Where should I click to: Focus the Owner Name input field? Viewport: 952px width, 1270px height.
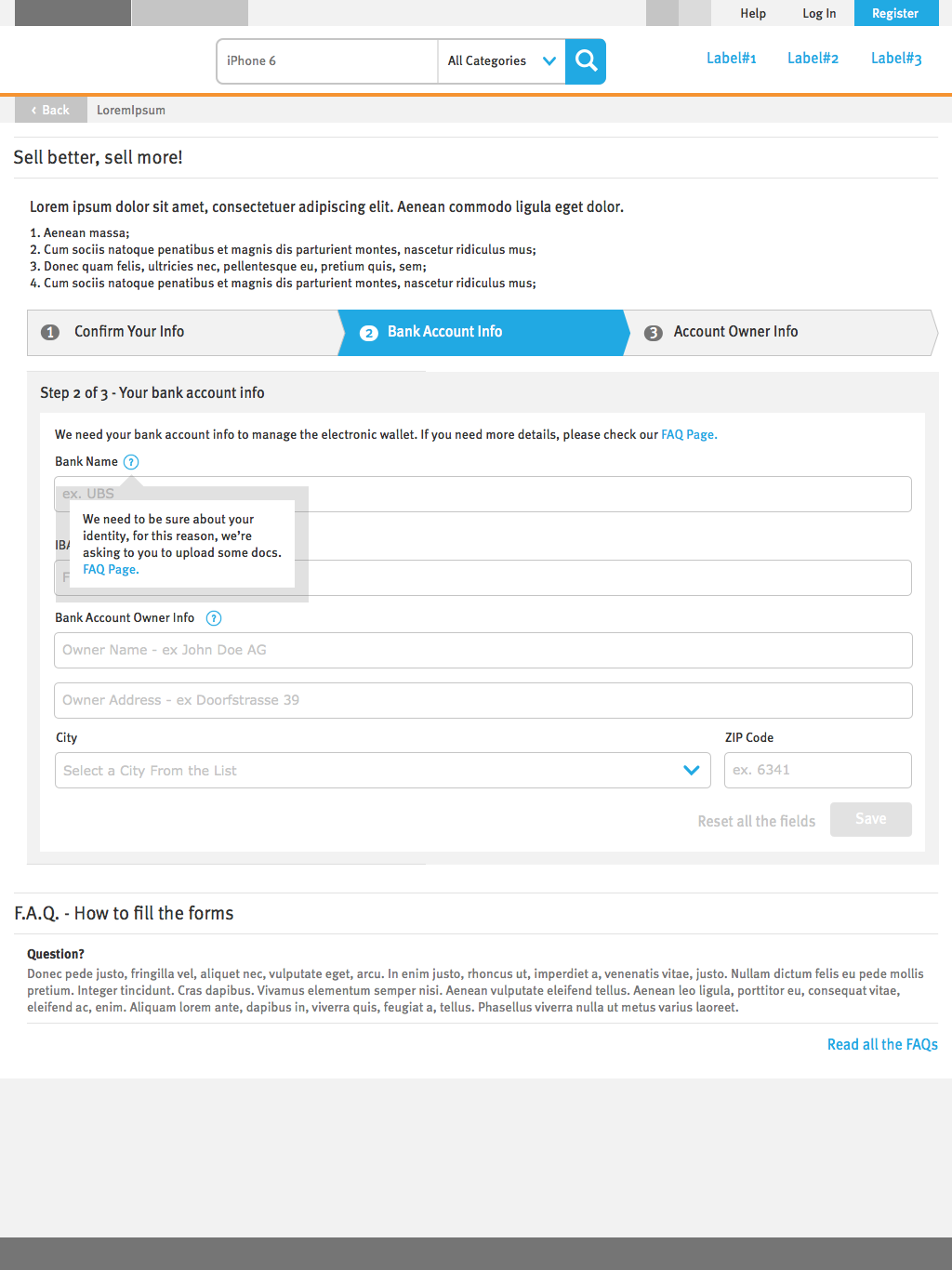pos(483,651)
